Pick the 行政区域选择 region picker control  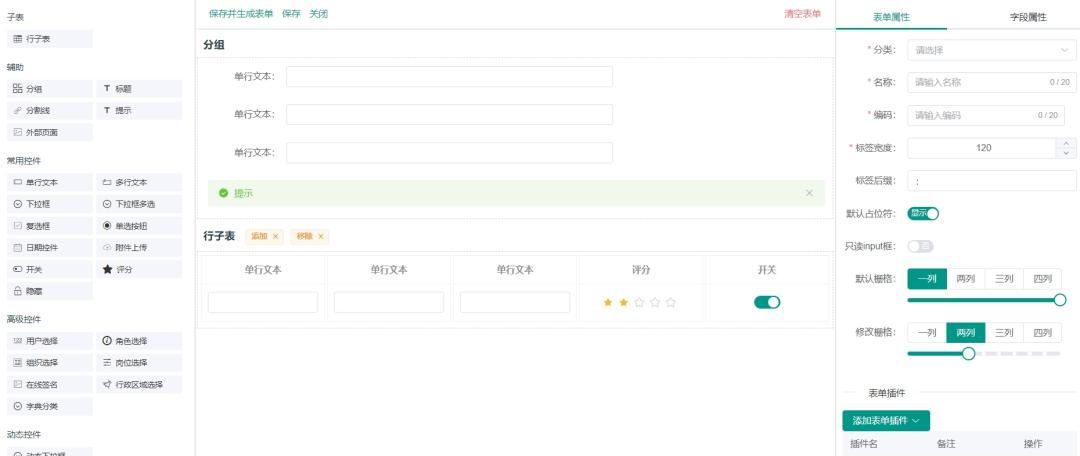139,384
